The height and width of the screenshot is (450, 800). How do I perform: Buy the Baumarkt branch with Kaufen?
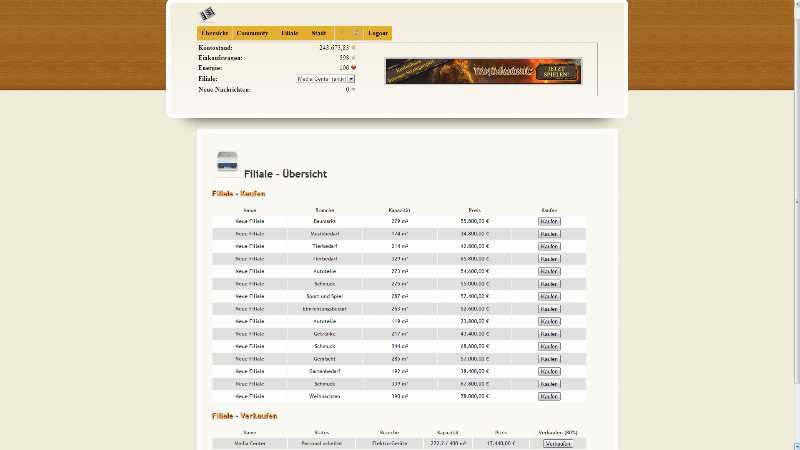click(x=549, y=221)
